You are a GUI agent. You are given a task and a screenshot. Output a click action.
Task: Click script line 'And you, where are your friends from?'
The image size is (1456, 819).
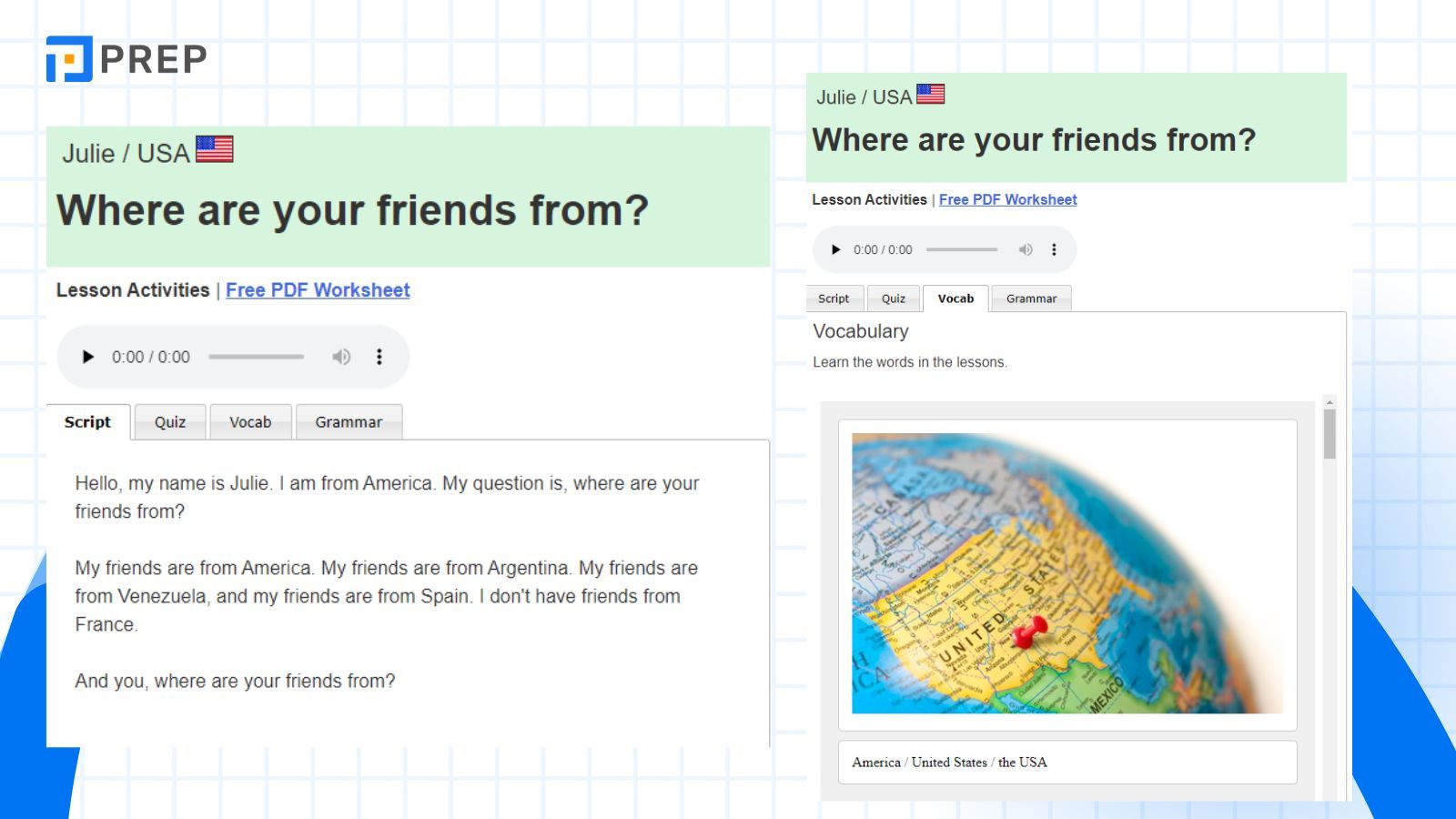(x=235, y=682)
